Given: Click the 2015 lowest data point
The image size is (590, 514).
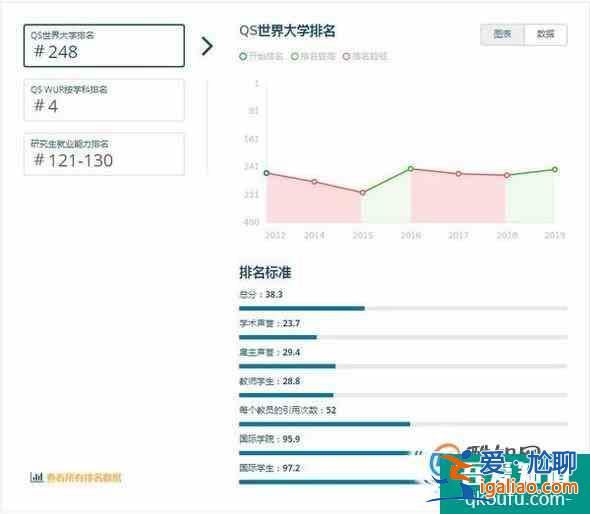Looking at the screenshot, I should point(363,193).
